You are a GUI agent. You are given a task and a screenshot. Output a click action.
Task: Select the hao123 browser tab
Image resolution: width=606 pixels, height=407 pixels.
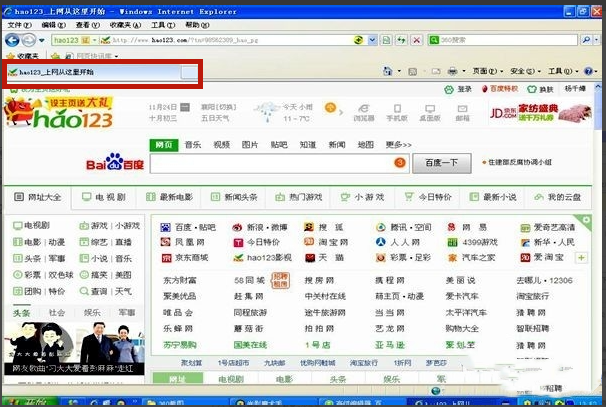(x=93, y=72)
